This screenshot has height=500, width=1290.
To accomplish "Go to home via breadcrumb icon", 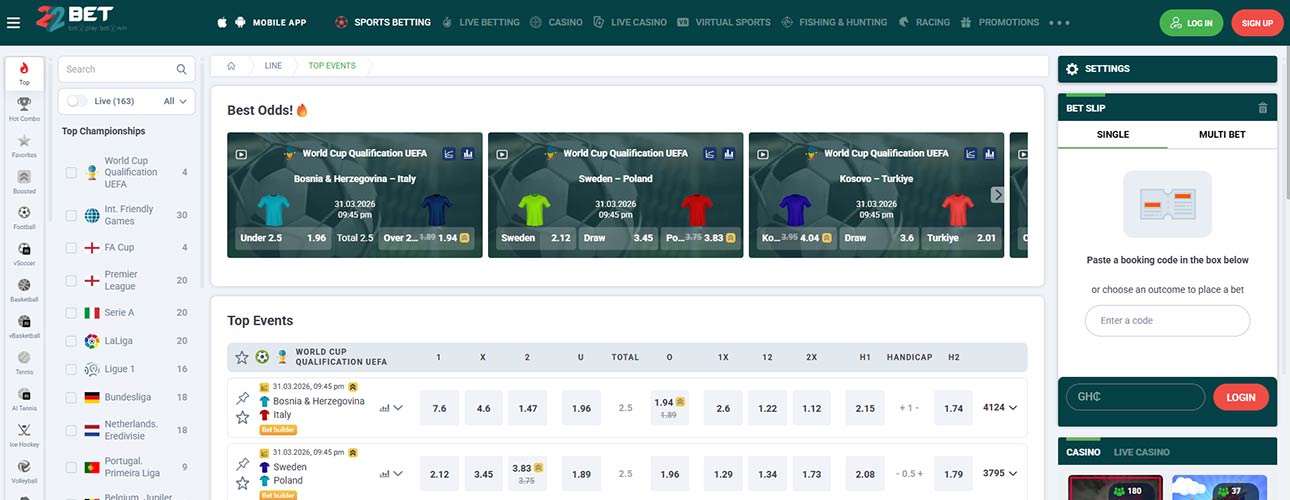I will point(231,65).
